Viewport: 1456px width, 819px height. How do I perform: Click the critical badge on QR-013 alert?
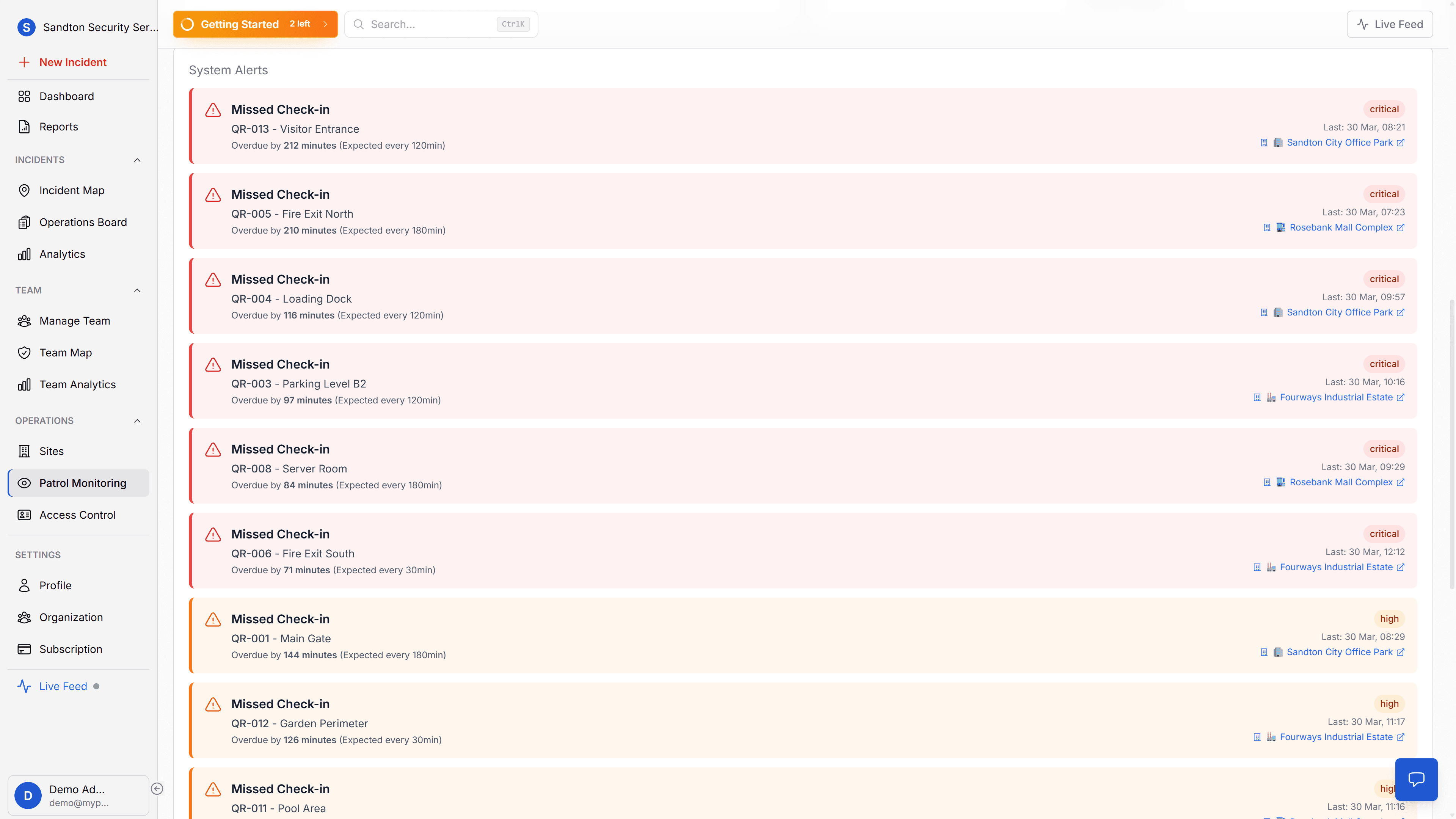1384,109
